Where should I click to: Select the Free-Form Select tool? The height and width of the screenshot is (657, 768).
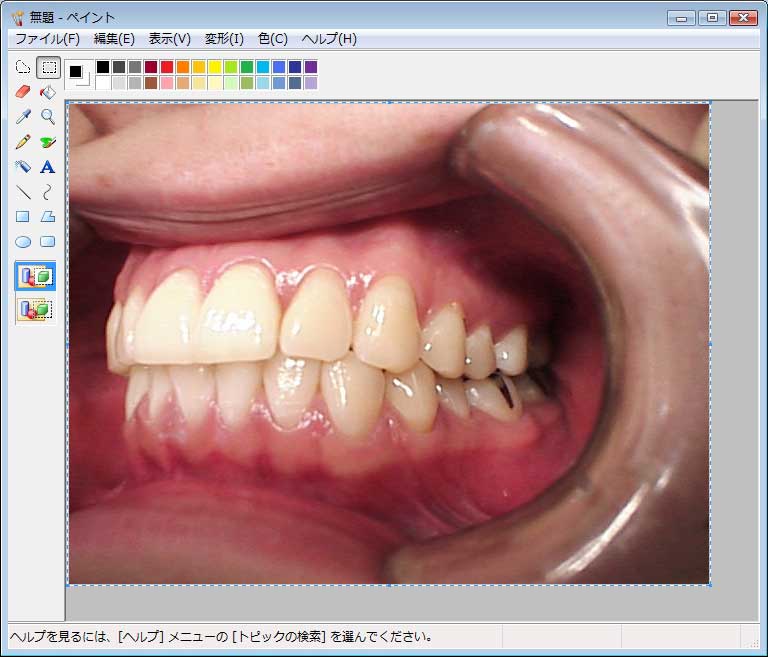click(x=23, y=68)
